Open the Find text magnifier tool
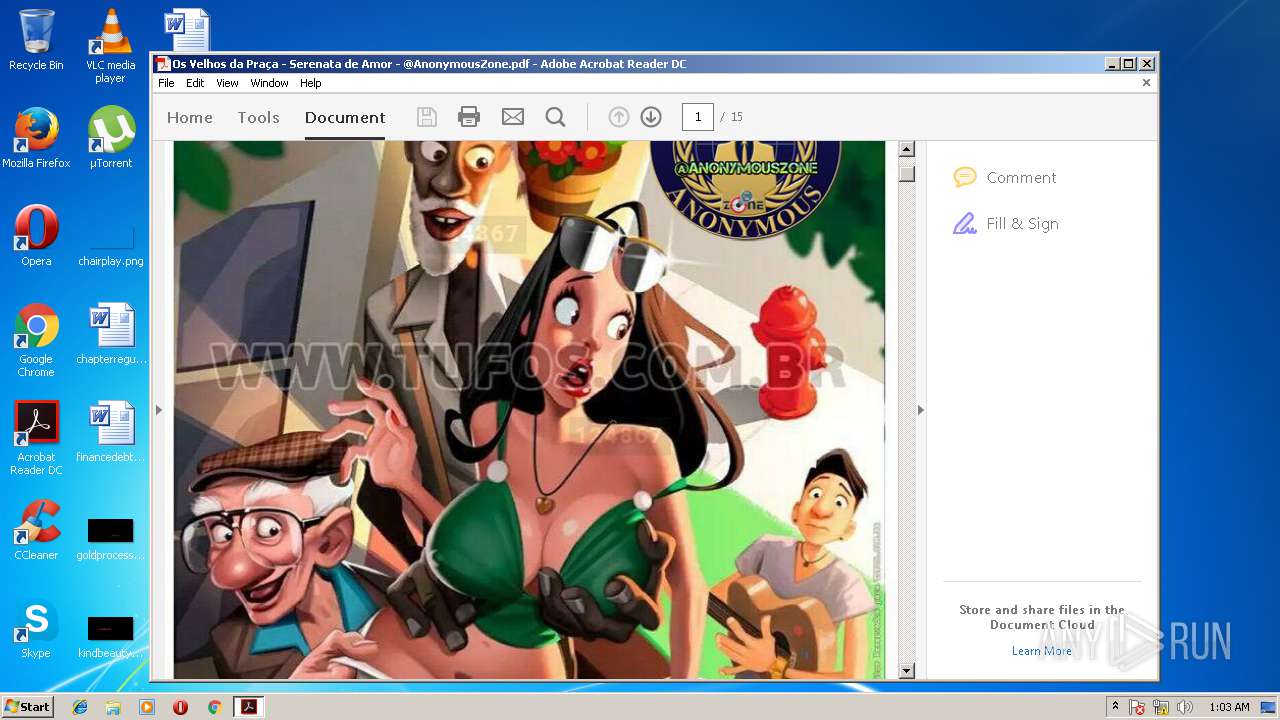1280x720 pixels. pos(555,117)
